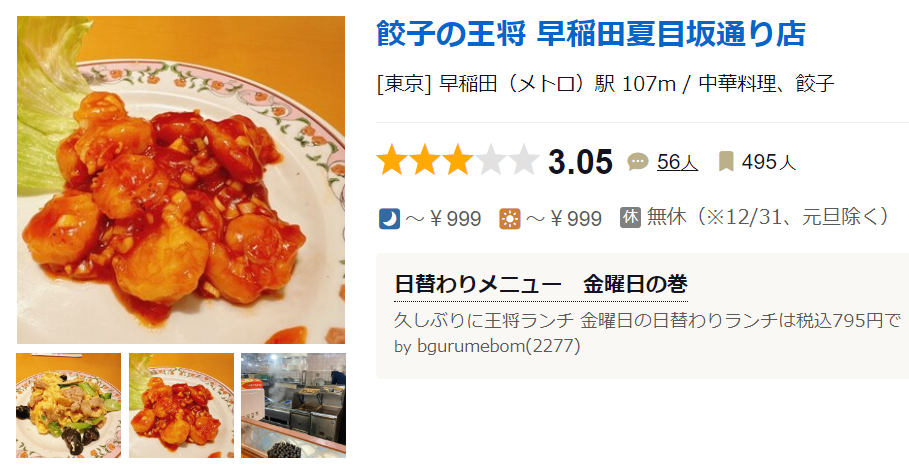Click the first gold rating star
This screenshot has width=909, height=473.
tap(392, 161)
